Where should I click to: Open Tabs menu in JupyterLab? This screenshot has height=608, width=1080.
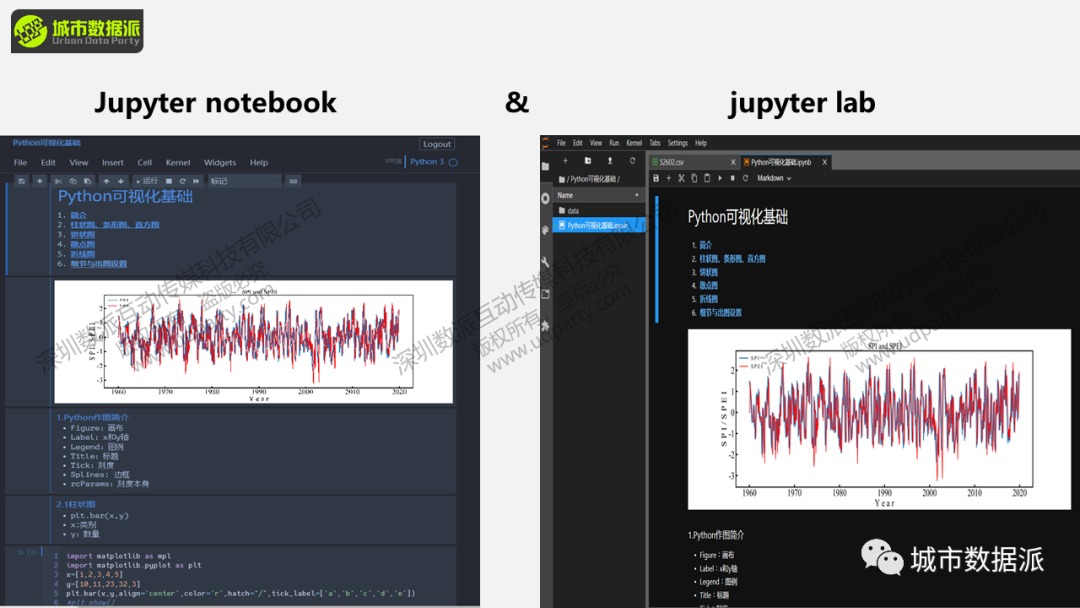pos(655,143)
